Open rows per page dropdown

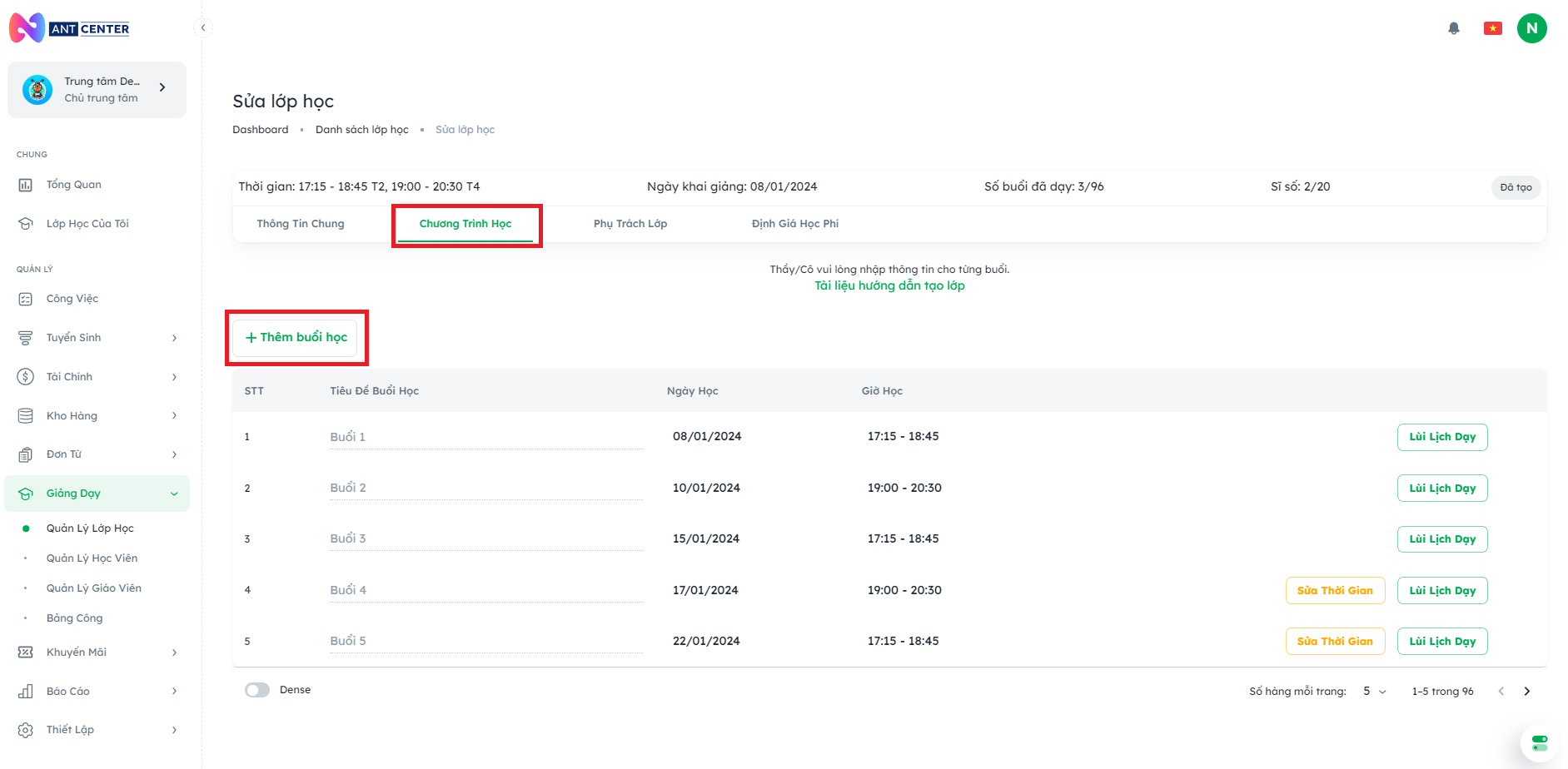tap(1374, 692)
